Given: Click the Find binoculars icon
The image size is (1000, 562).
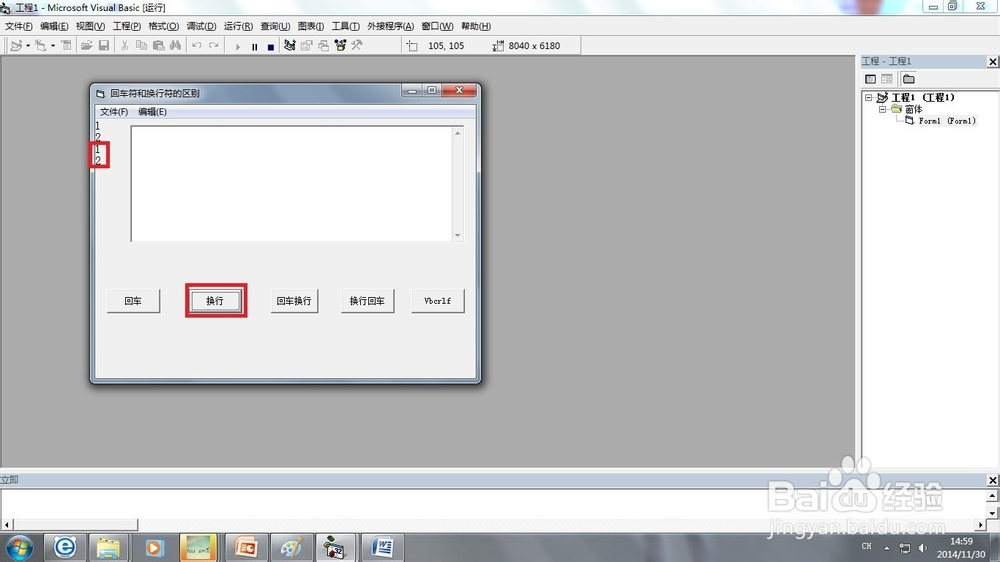Looking at the screenshot, I should pos(175,45).
